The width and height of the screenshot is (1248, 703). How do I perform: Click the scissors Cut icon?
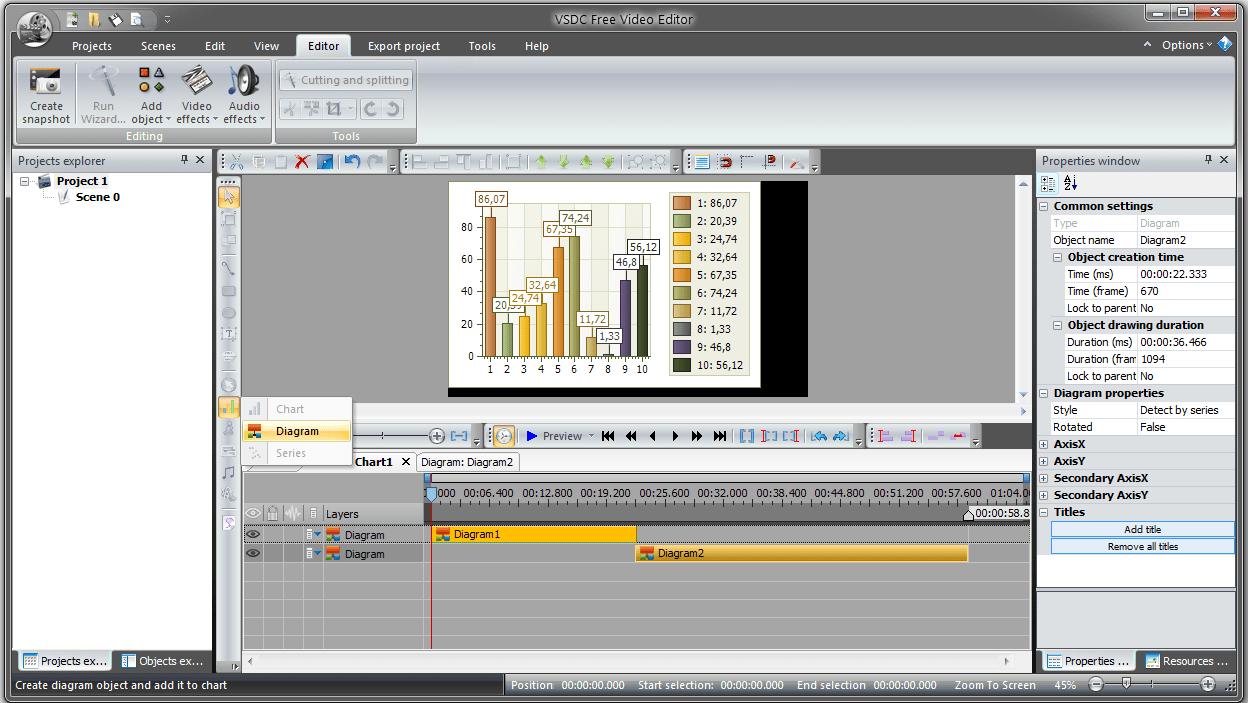[236, 161]
